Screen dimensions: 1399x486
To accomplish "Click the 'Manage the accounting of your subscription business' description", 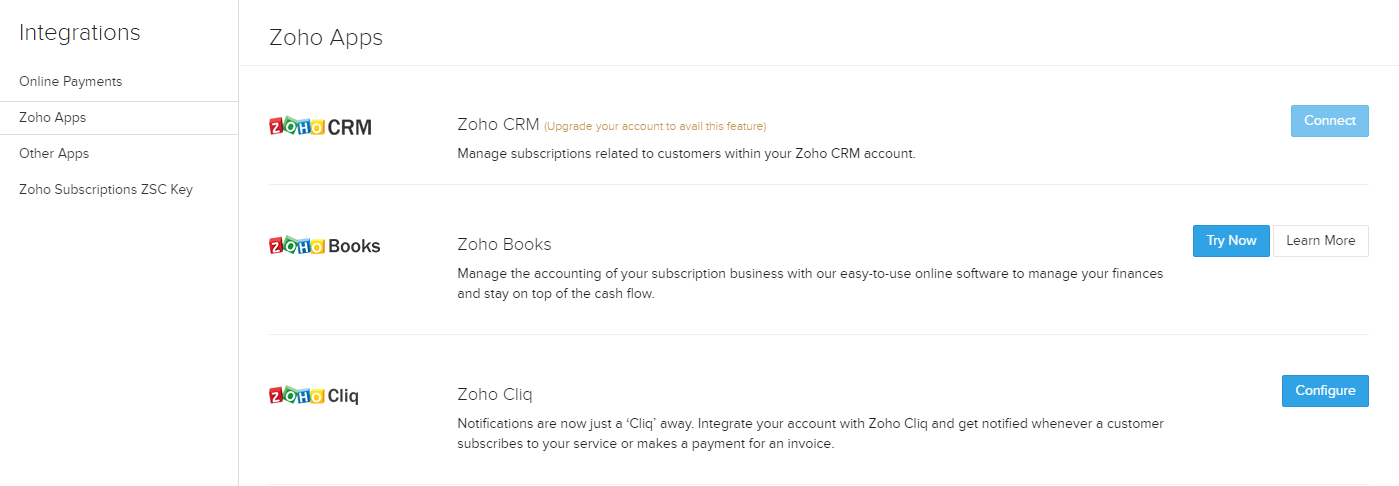I will [x=810, y=284].
